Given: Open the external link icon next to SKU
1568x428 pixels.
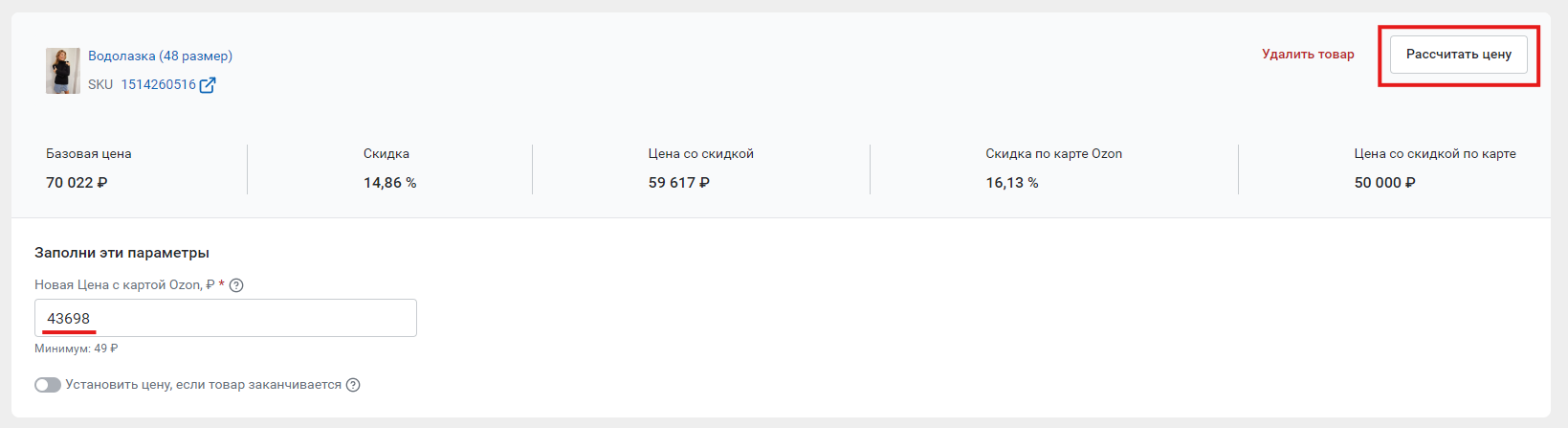Looking at the screenshot, I should pos(208,85).
